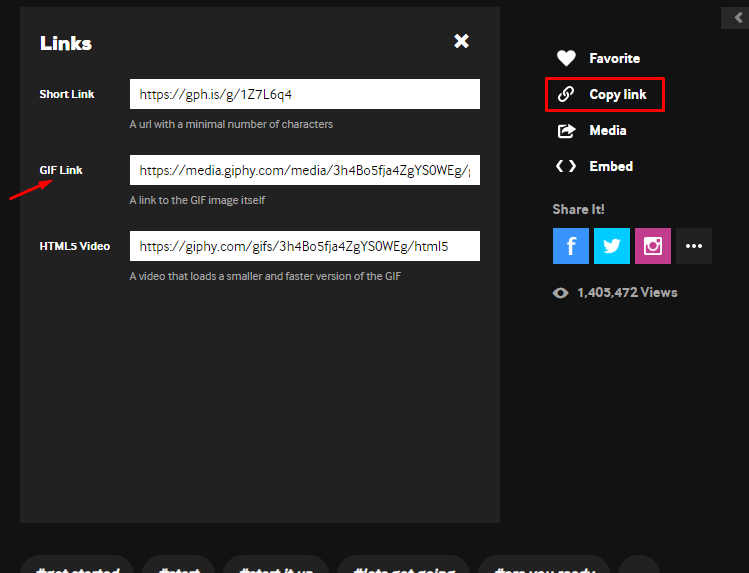Click the eye views icon

tap(561, 293)
